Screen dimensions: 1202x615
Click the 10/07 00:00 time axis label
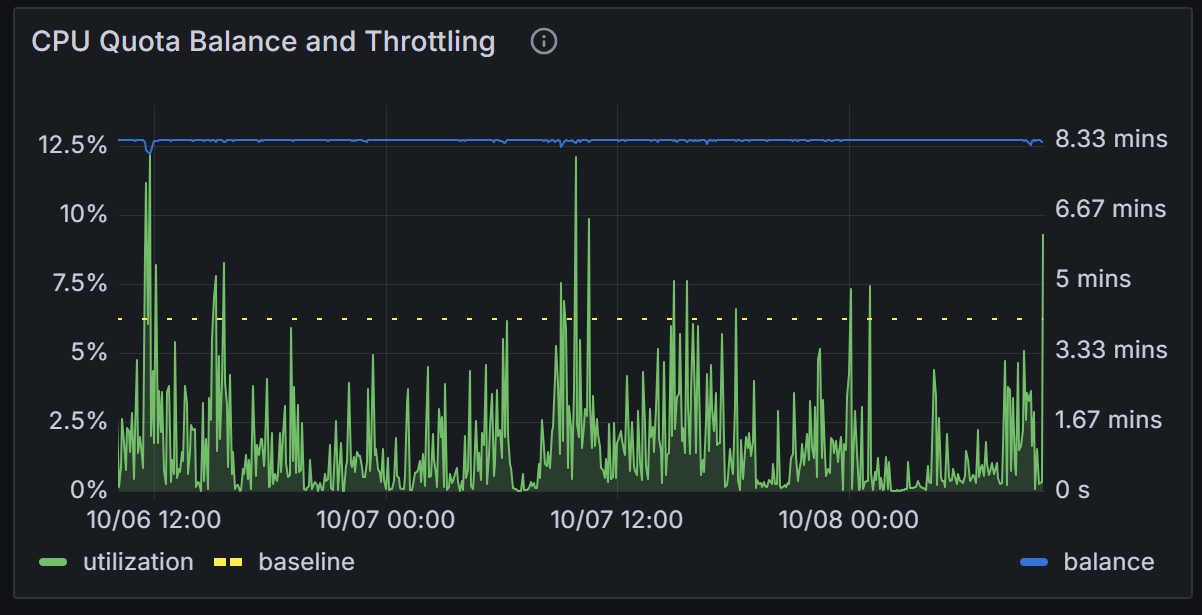tap(385, 520)
